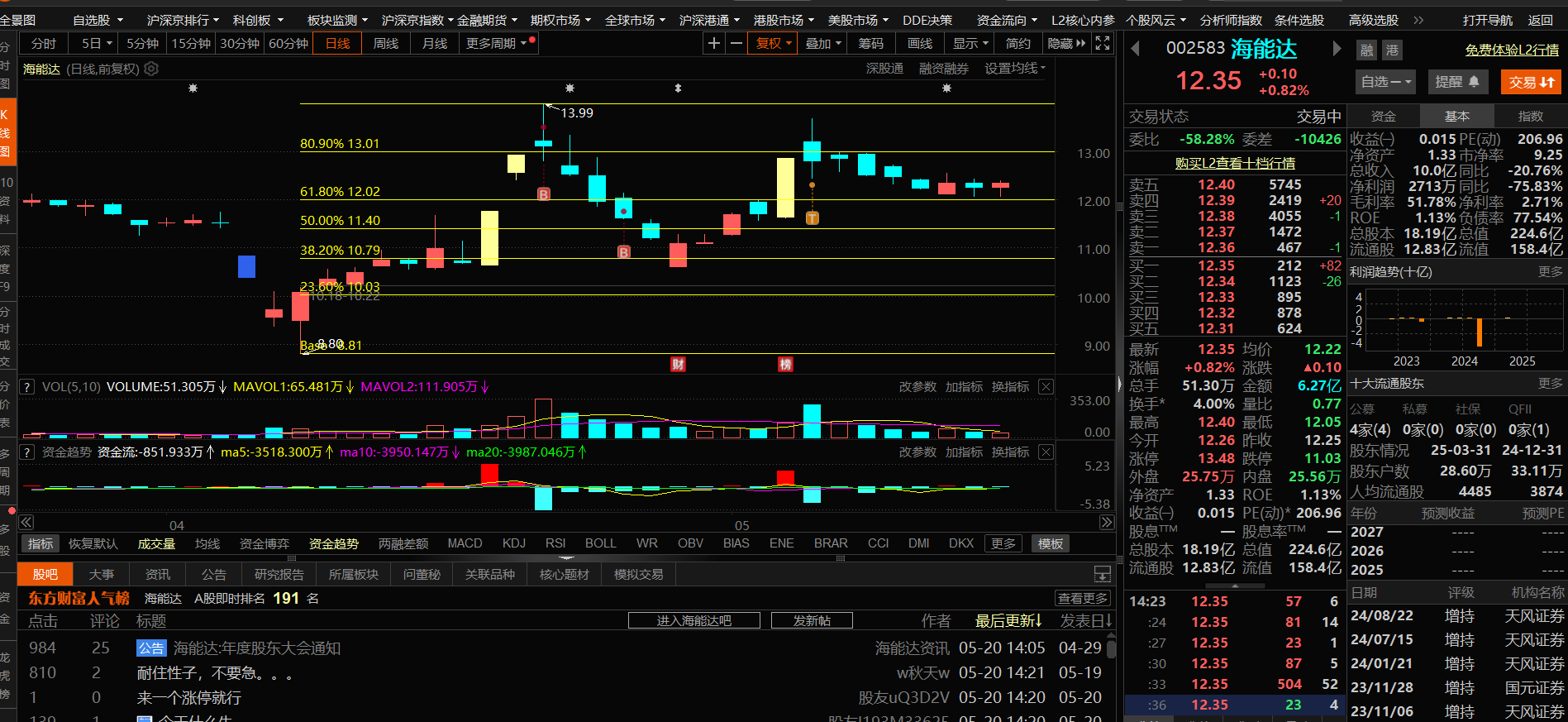Viewport: 1568px width, 722px height.
Task: Set a price alert with 提醒 bell
Action: point(1457,82)
